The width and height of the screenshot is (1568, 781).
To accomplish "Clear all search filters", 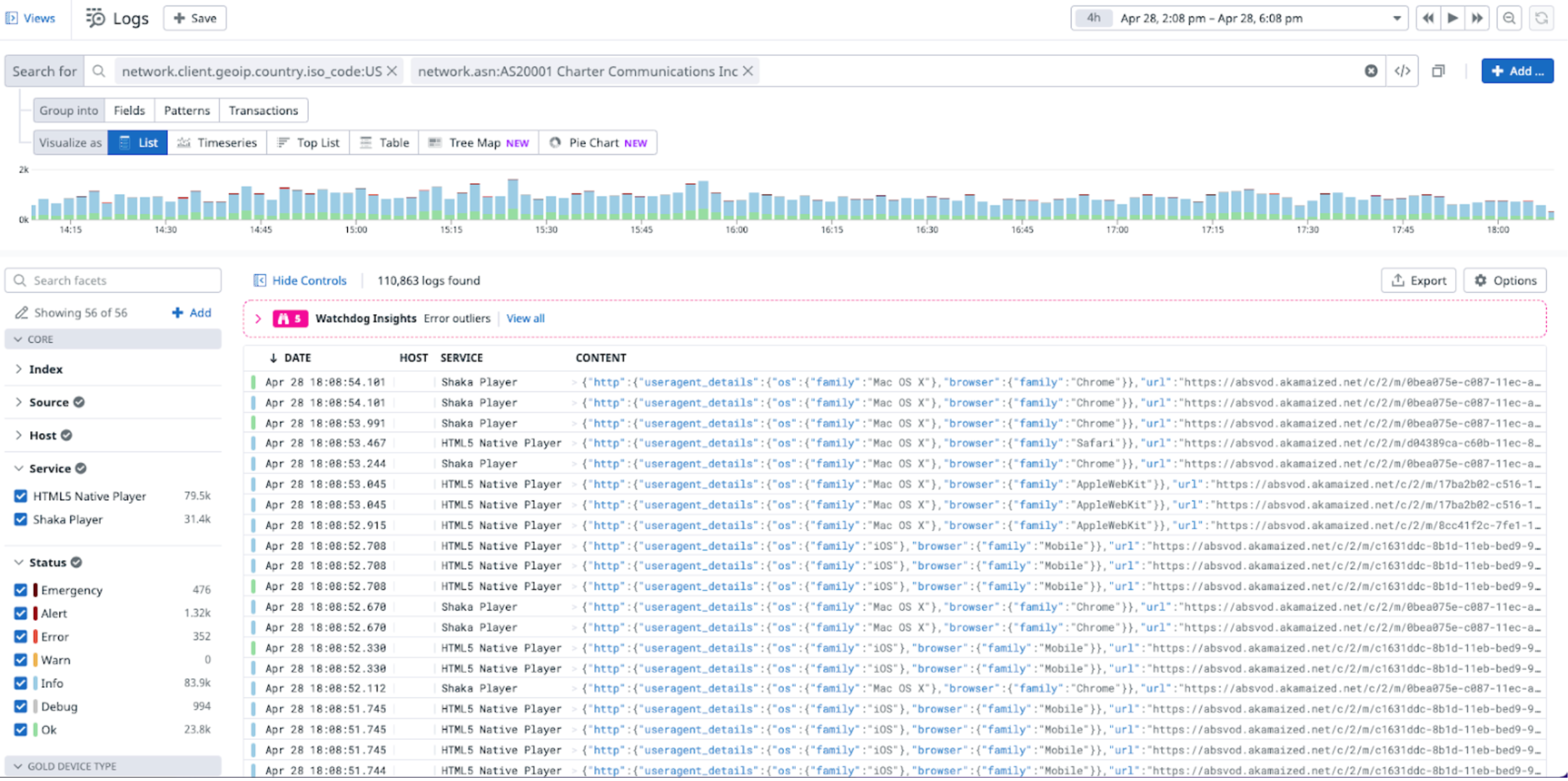I will click(1371, 70).
